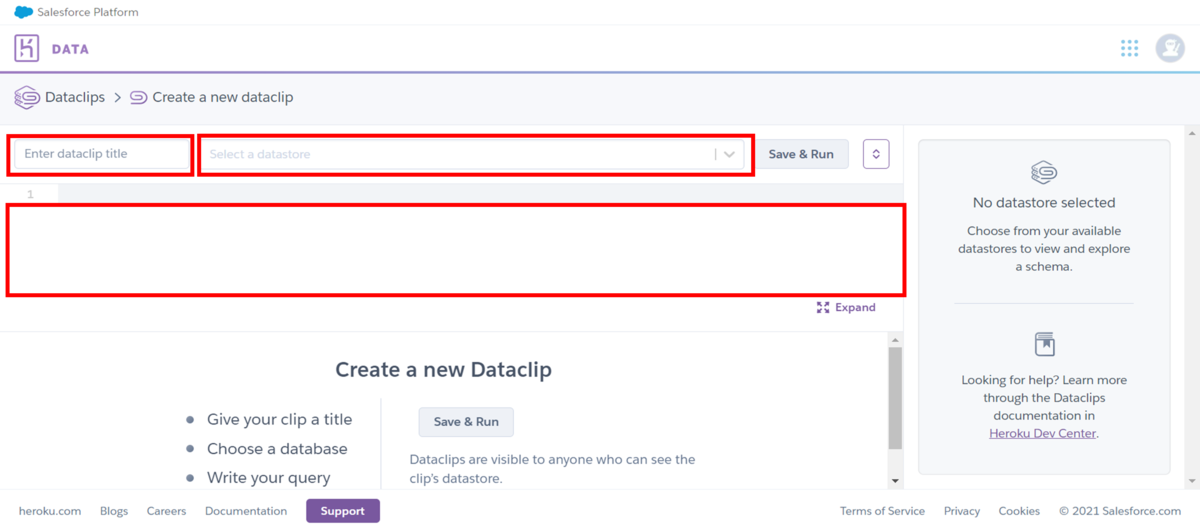Click the documentation book icon
This screenshot has height=532, width=1200.
1044,344
